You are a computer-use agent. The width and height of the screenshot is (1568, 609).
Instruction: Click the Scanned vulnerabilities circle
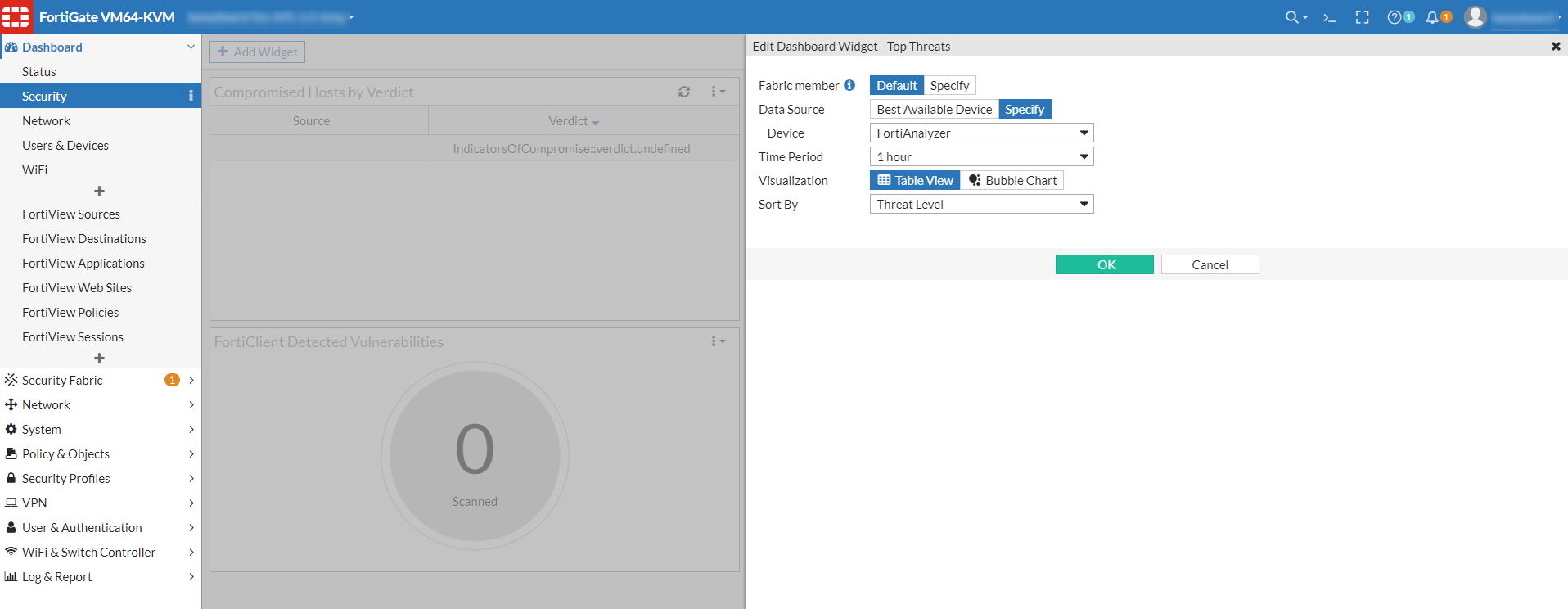point(475,456)
